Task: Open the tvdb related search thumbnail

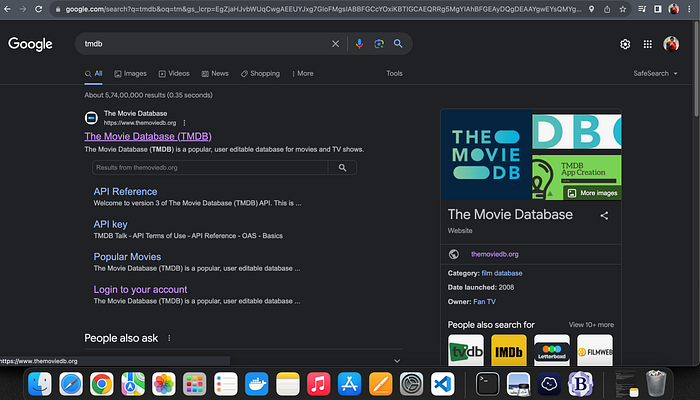Action: pos(466,350)
